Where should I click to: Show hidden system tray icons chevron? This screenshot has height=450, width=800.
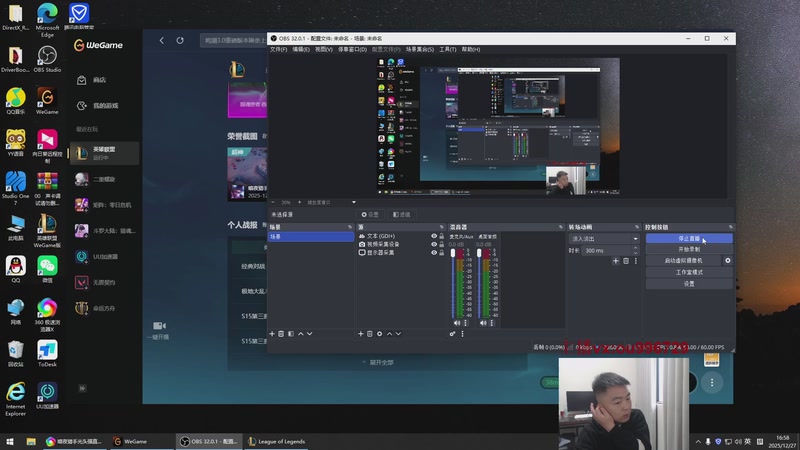[698, 442]
